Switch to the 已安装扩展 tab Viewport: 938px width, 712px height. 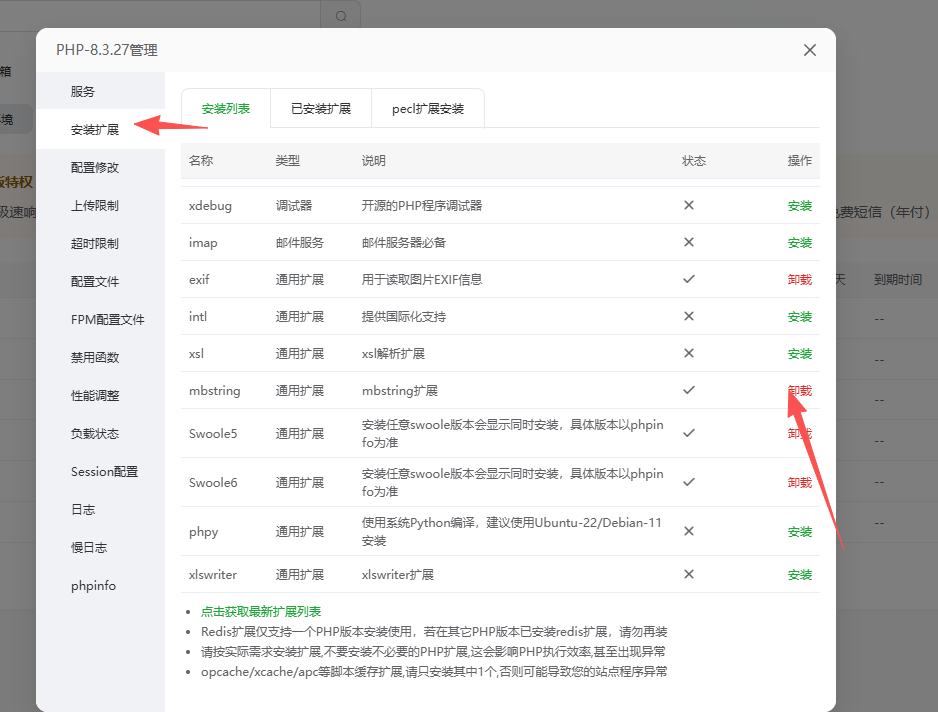coord(320,108)
